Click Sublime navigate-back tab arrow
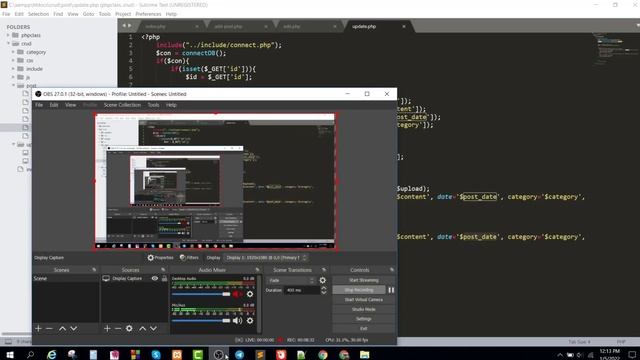The height and width of the screenshot is (360, 640). point(124,26)
